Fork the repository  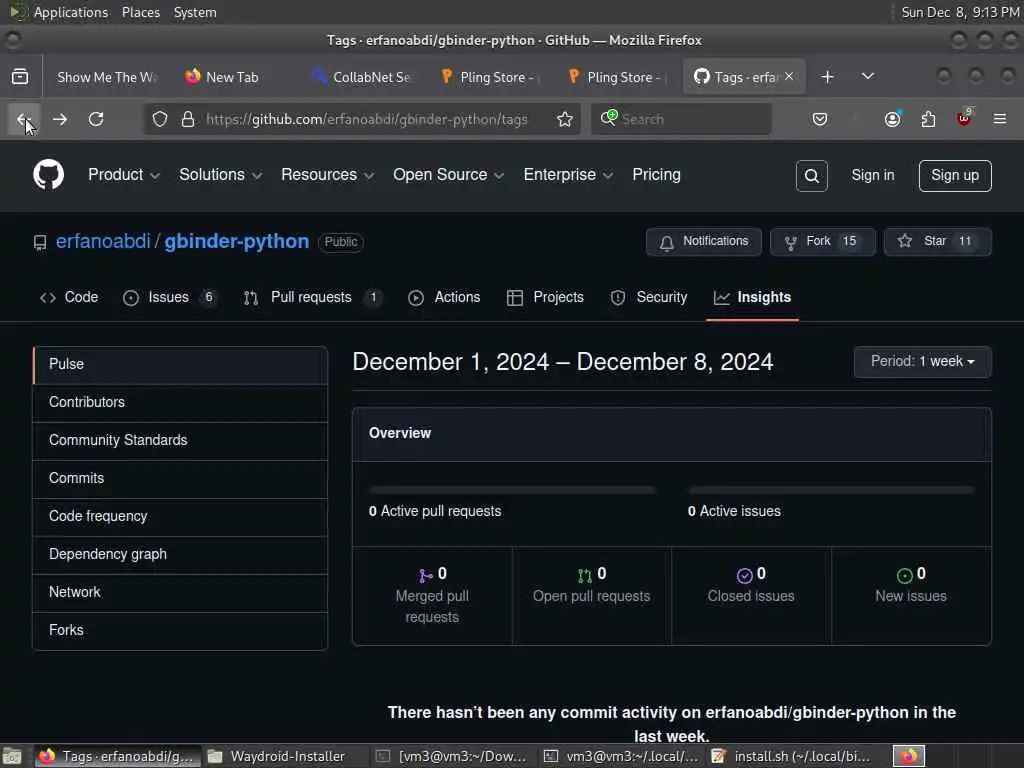pyautogui.click(x=822, y=242)
